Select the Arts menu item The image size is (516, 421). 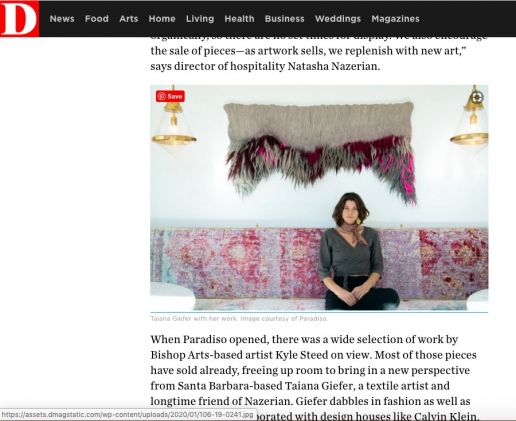[x=129, y=19]
